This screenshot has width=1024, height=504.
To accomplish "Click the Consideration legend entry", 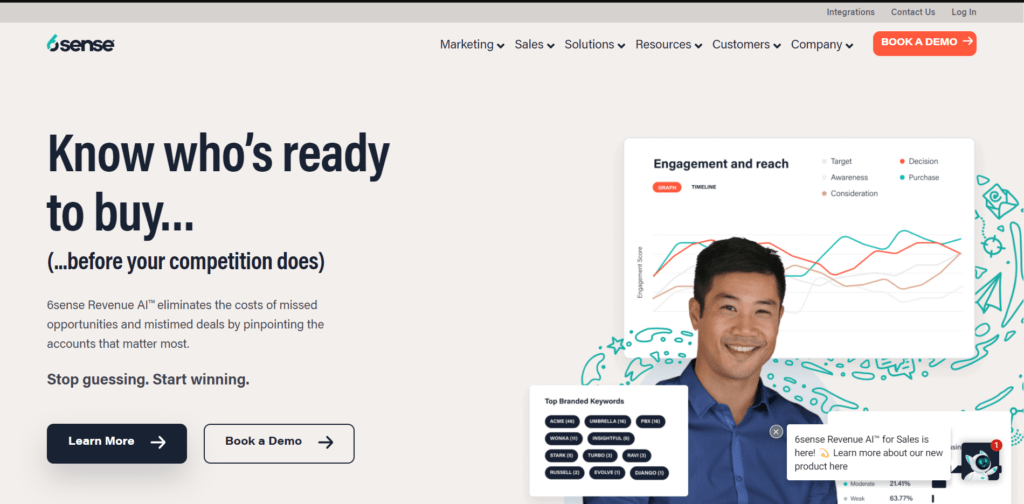I will pos(850,194).
